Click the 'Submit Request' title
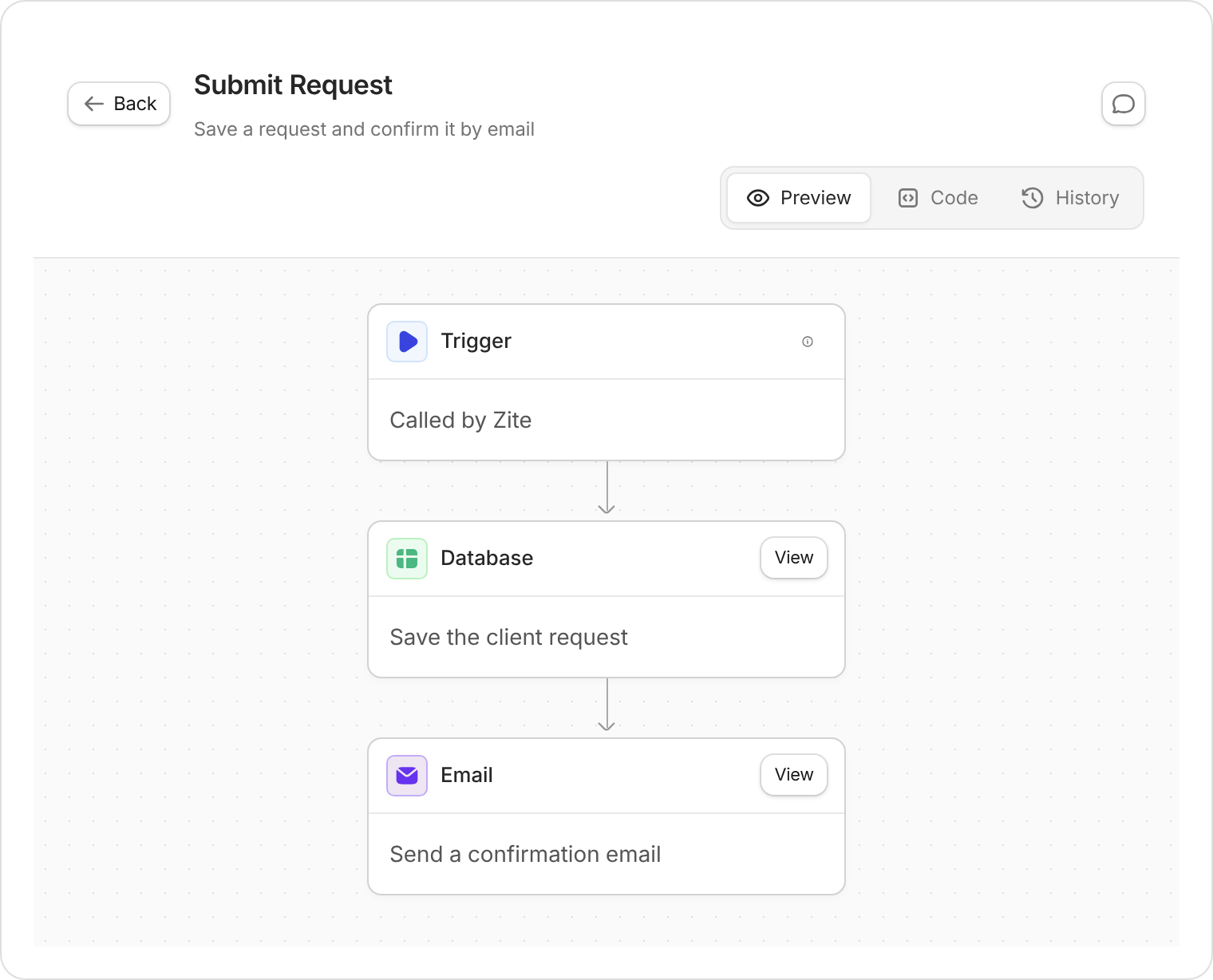1213x980 pixels. 293,85
